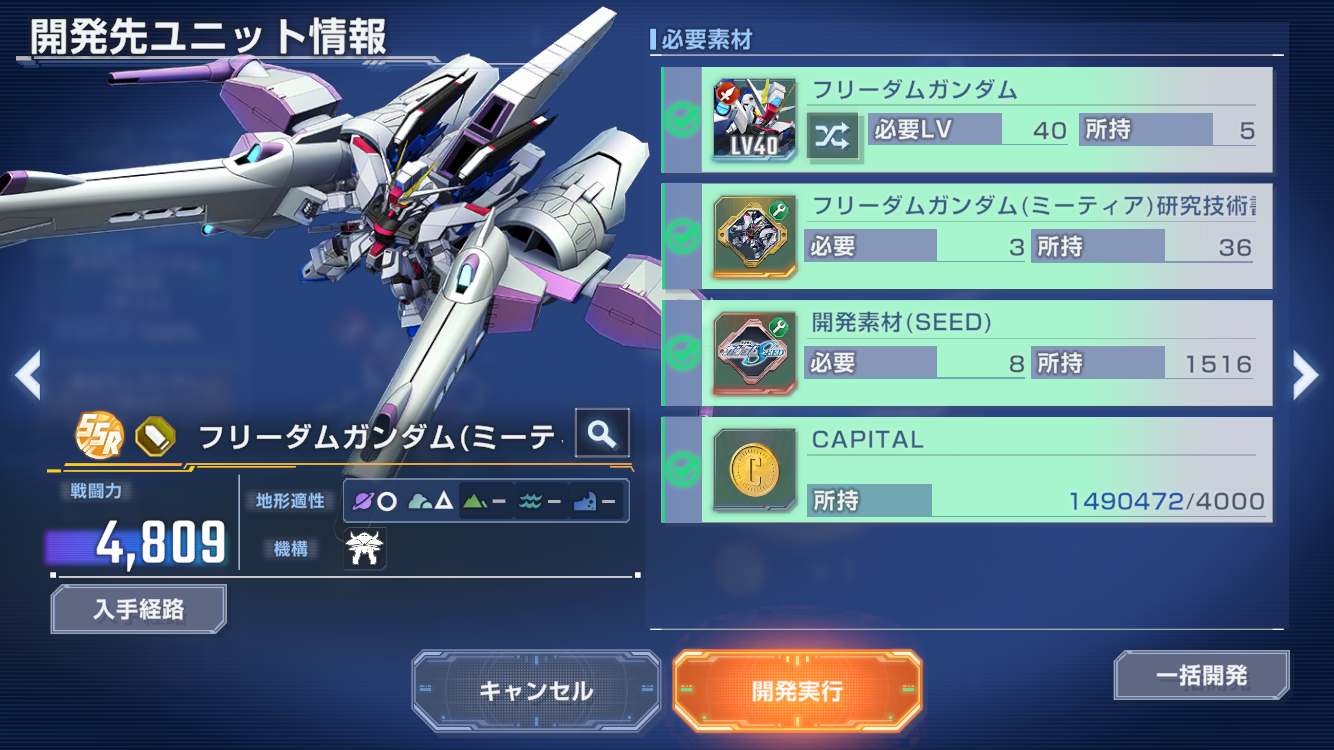The height and width of the screenshot is (750, 1334).
Task: Start batch development with 一括開発
Action: [x=1202, y=675]
